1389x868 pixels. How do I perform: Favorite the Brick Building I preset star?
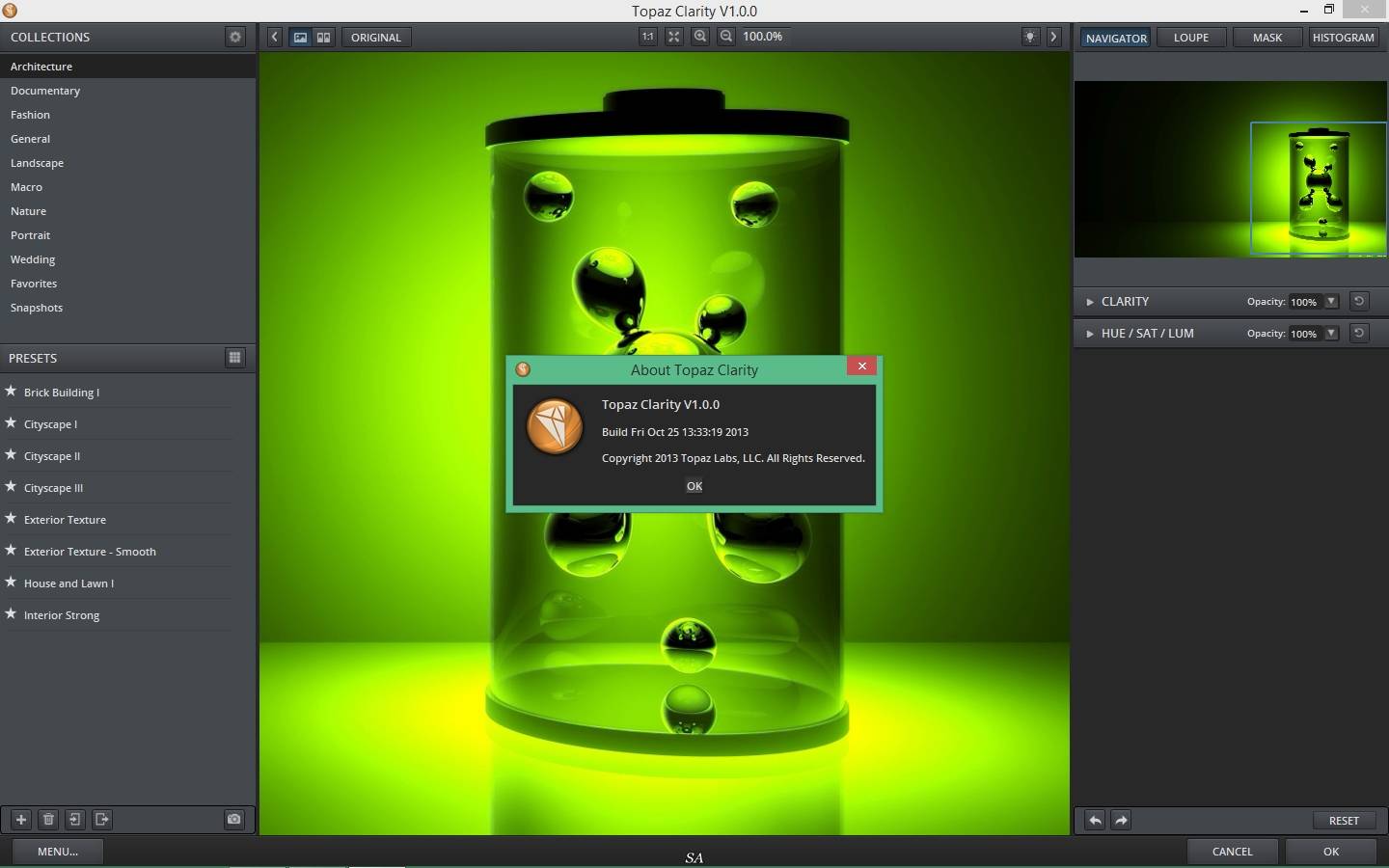[x=11, y=391]
